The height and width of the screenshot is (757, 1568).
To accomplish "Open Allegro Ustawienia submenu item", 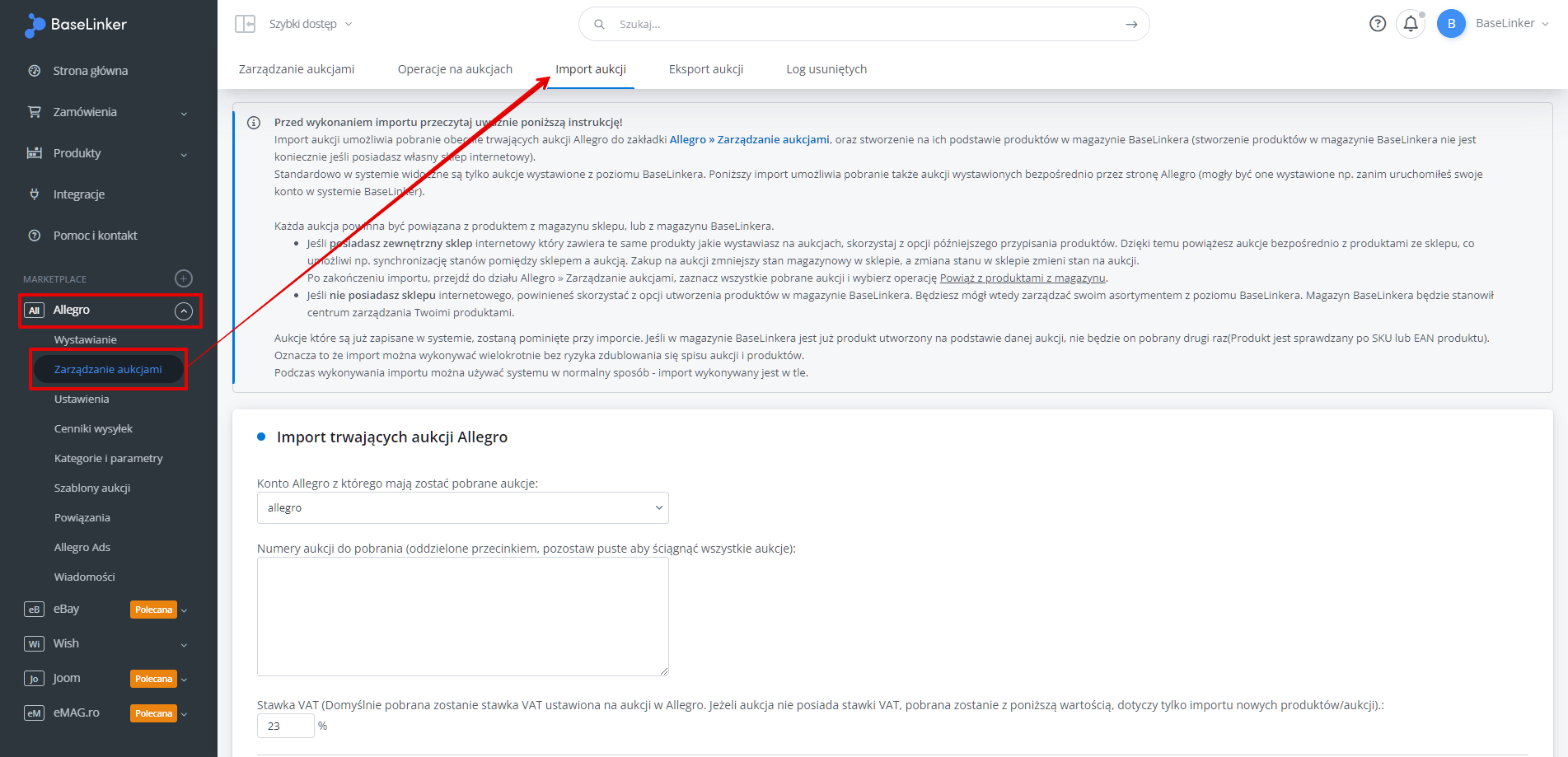I will (82, 399).
